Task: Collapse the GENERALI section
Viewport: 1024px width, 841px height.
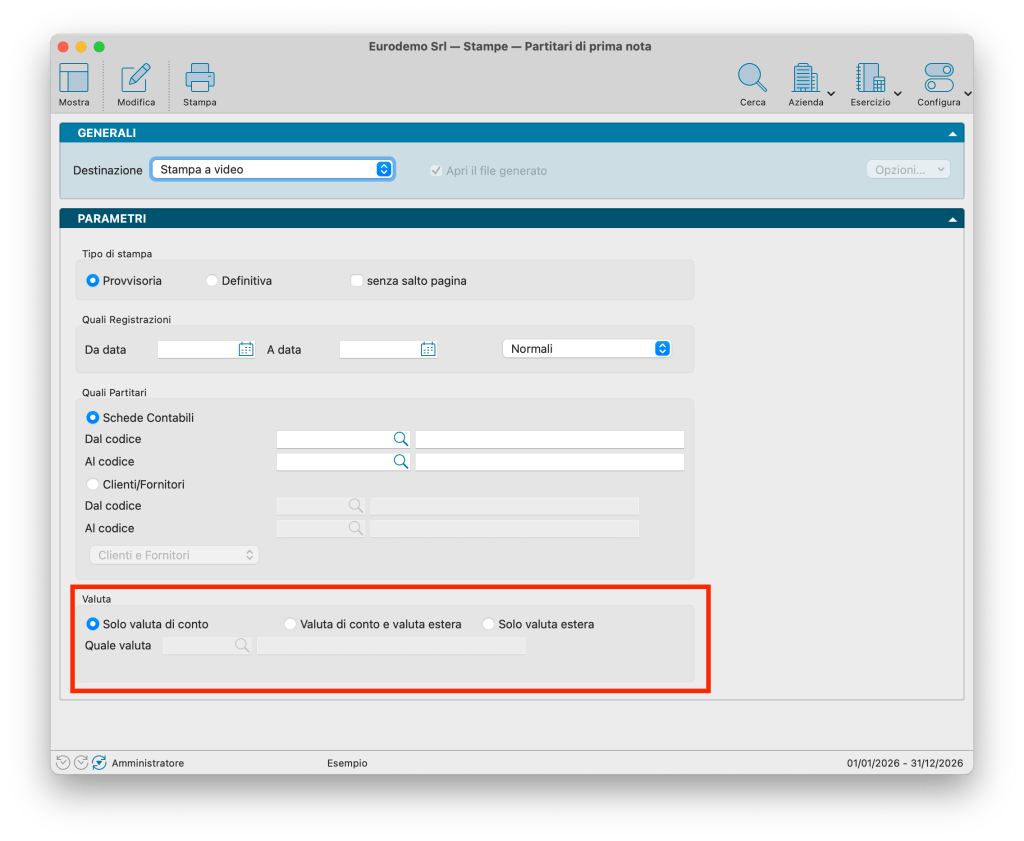Action: coord(952,134)
